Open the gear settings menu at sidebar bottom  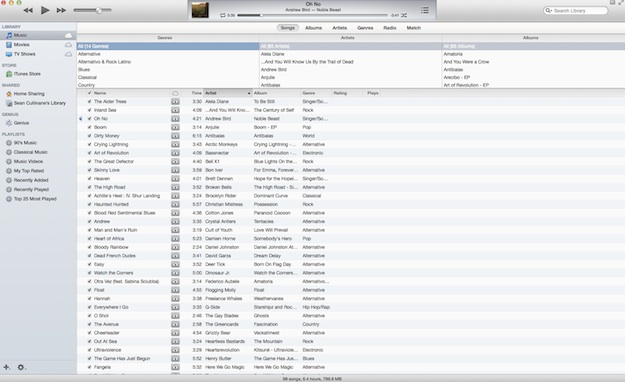(21, 367)
